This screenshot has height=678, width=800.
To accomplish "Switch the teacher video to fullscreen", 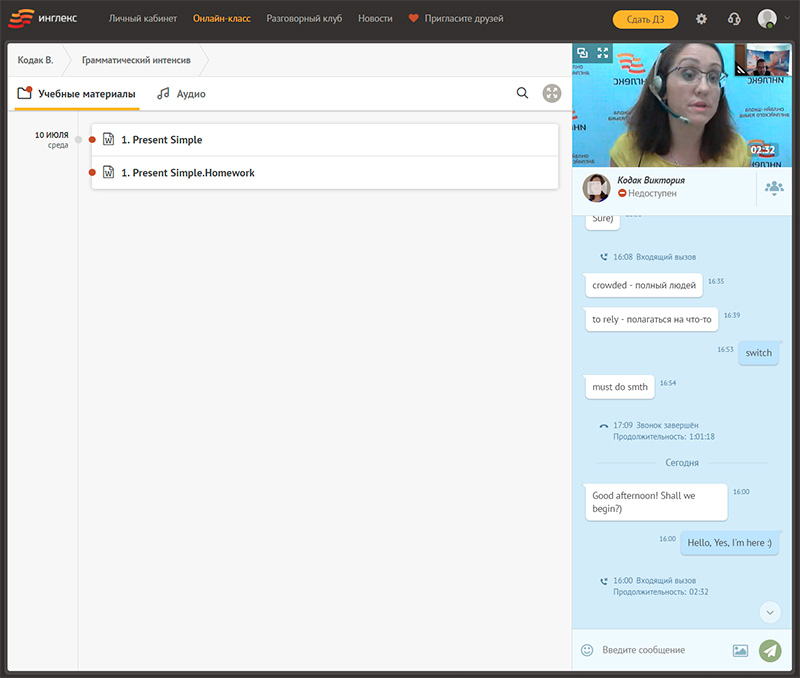I will point(603,53).
